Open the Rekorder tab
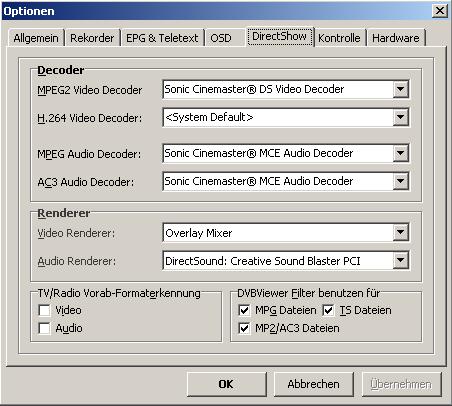The height and width of the screenshot is (406, 452). pyautogui.click(x=92, y=38)
